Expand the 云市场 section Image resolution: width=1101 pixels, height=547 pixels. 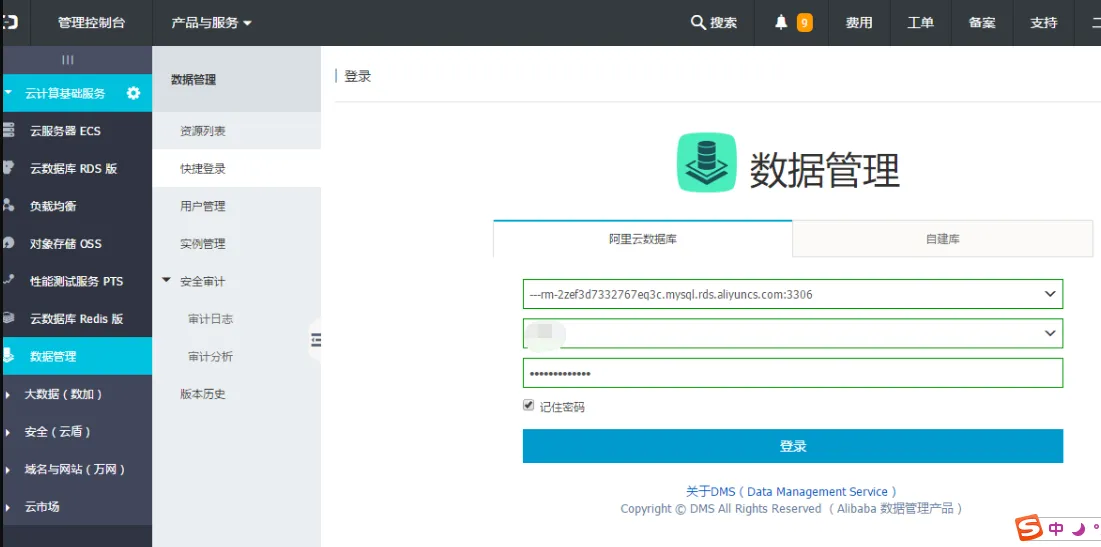coord(8,507)
